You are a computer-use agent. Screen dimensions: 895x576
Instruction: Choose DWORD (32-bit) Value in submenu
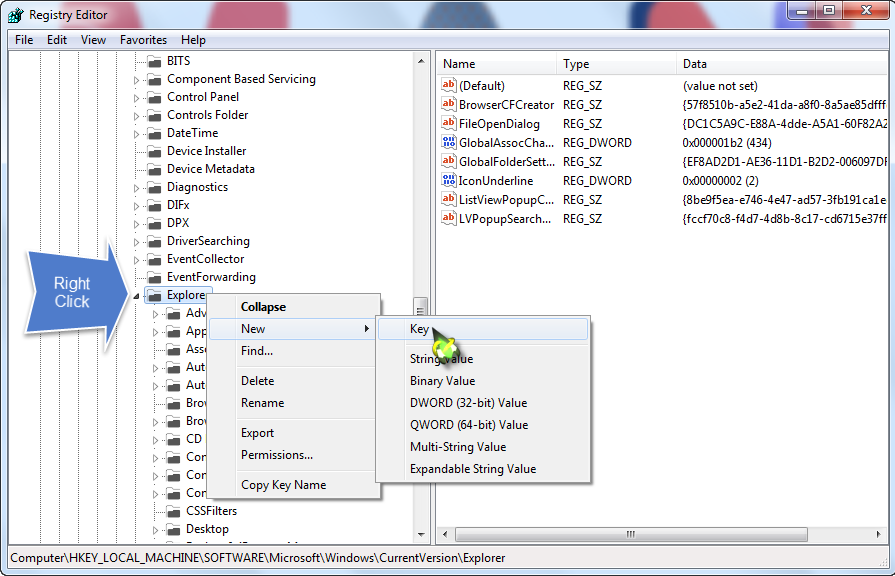click(x=483, y=403)
